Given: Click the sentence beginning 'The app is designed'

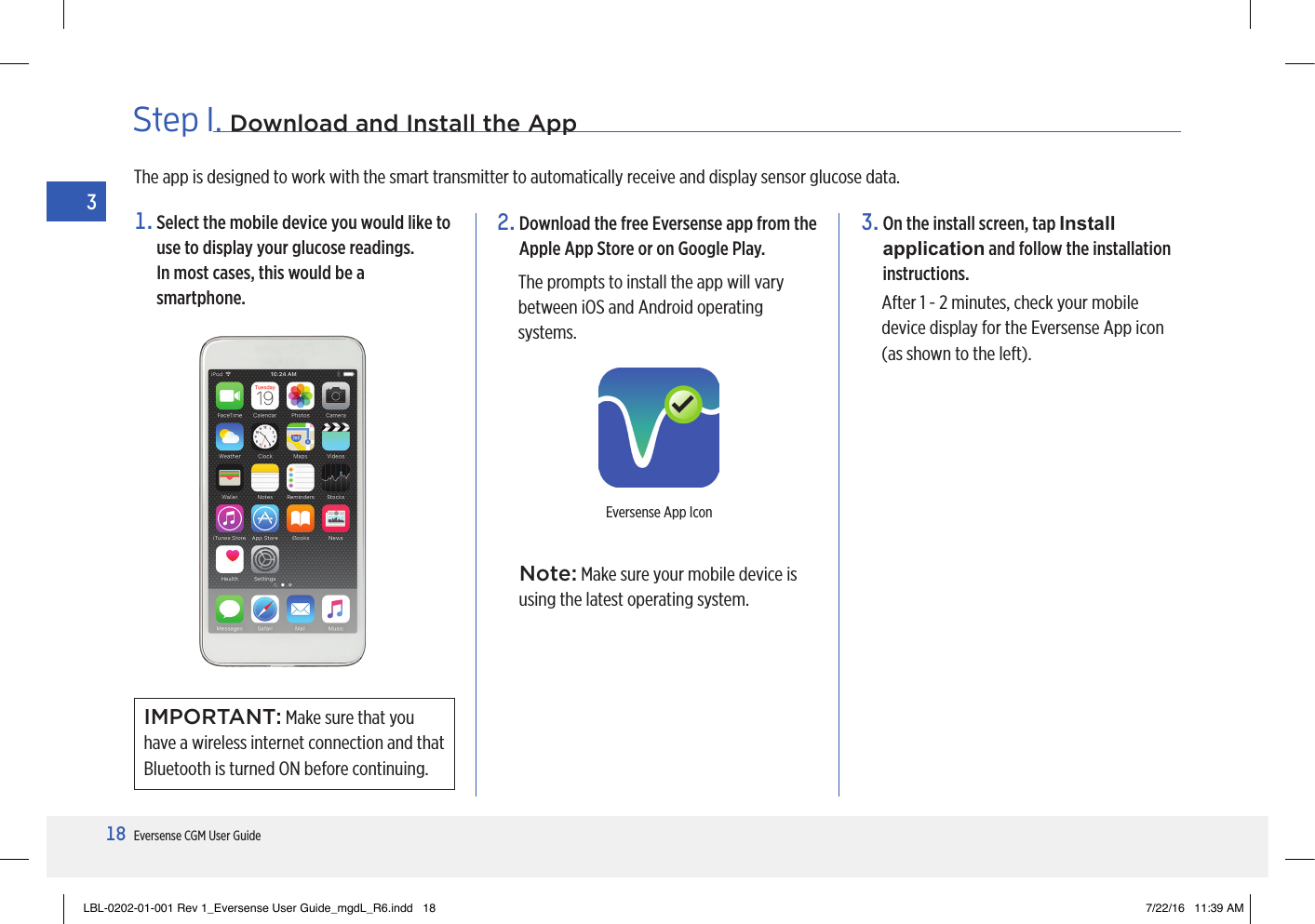Looking at the screenshot, I should pyautogui.click(x=517, y=177).
